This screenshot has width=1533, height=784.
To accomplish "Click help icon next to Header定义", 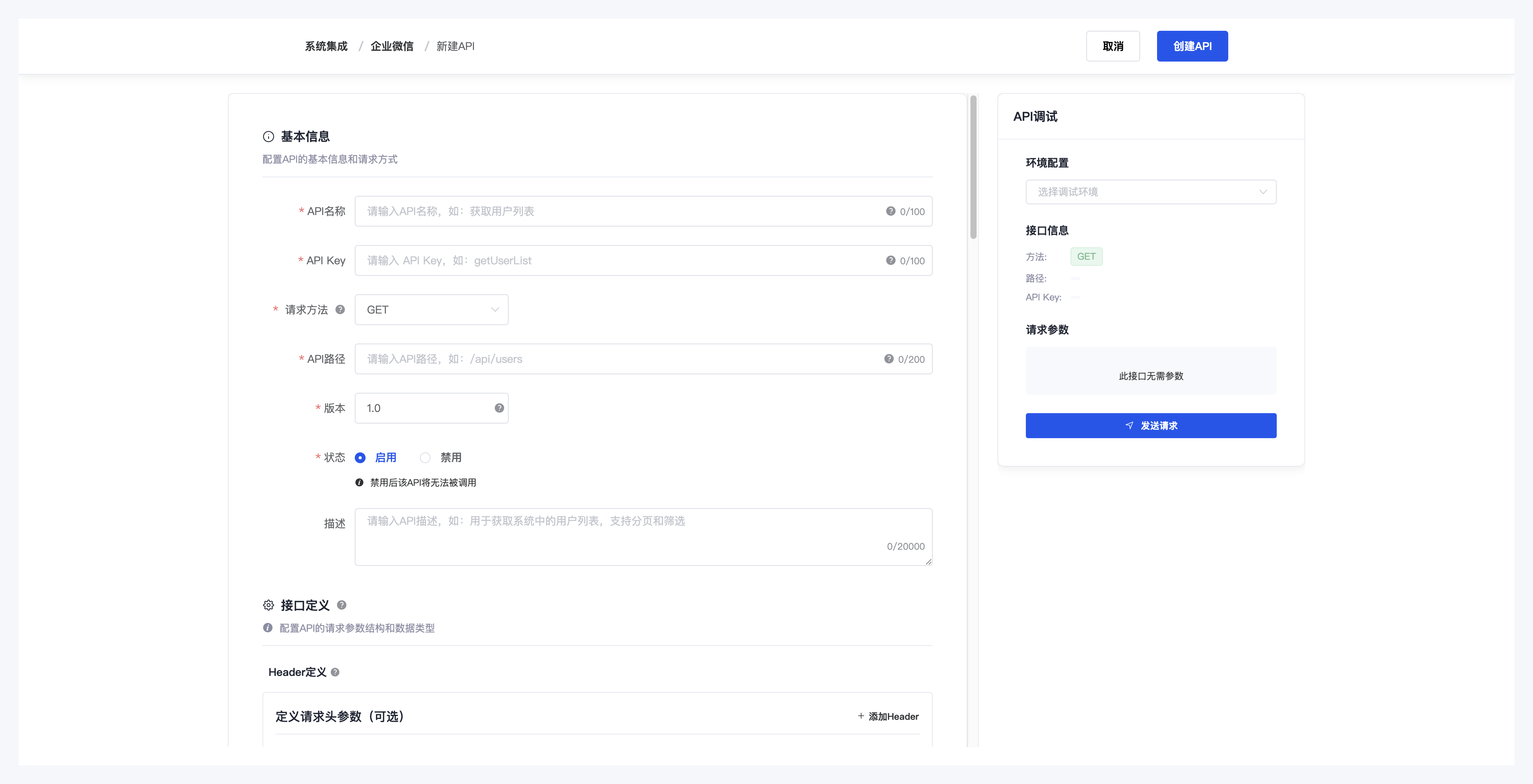I will [335, 672].
